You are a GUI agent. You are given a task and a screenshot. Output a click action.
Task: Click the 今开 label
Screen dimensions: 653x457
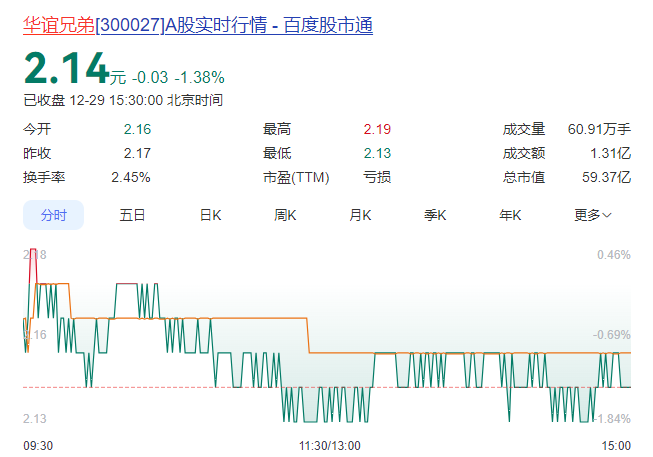37,129
